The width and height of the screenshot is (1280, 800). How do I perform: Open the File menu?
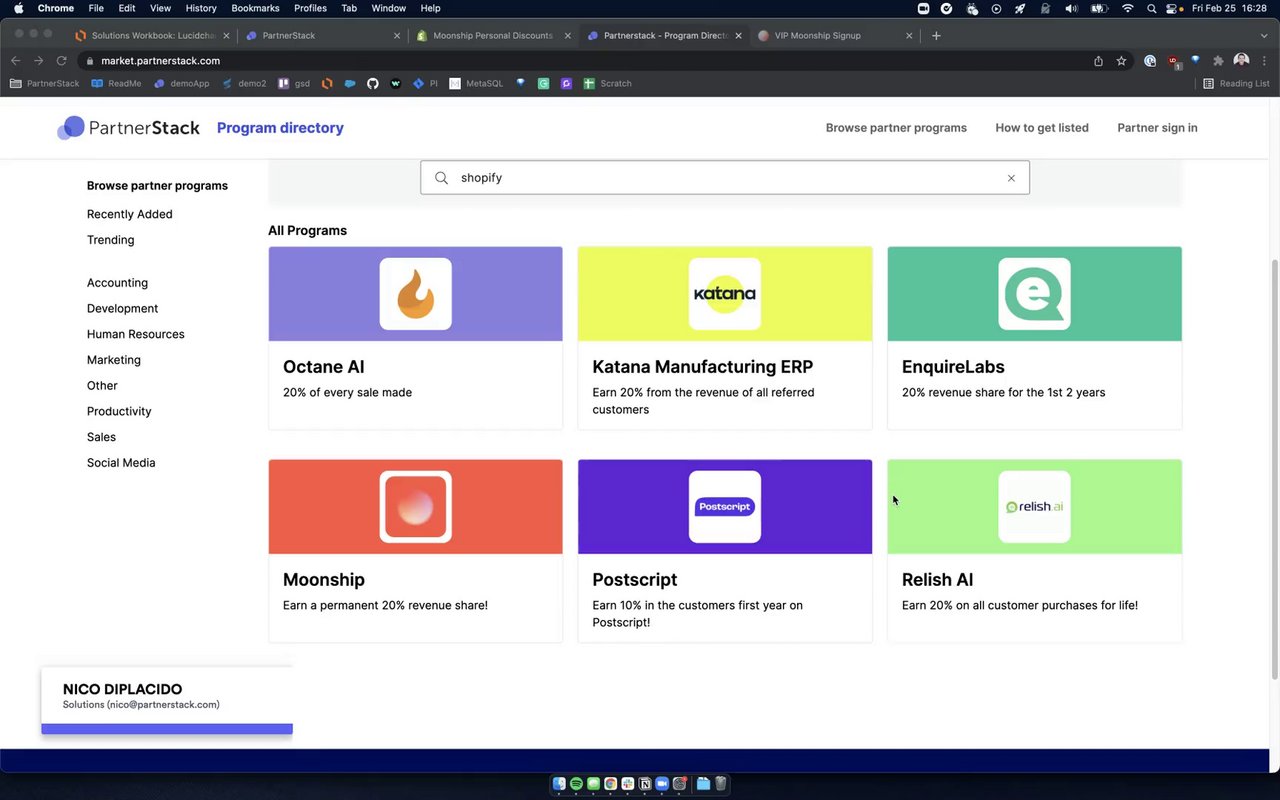coord(96,8)
